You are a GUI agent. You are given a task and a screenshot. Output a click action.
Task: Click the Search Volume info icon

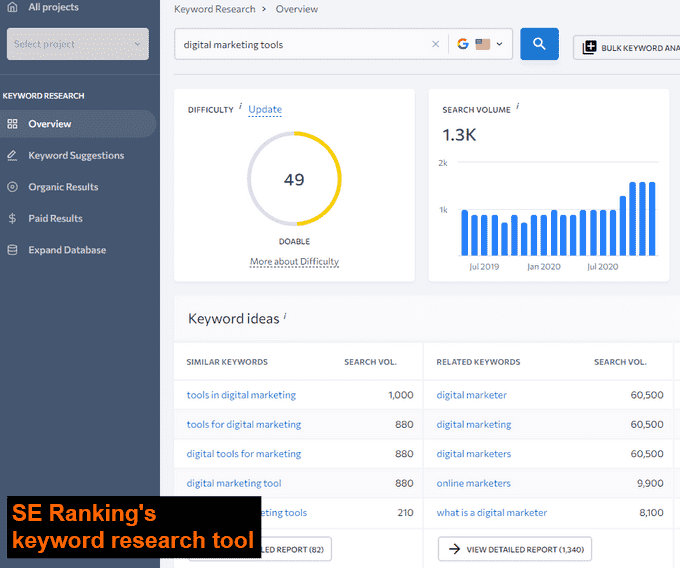tap(517, 106)
